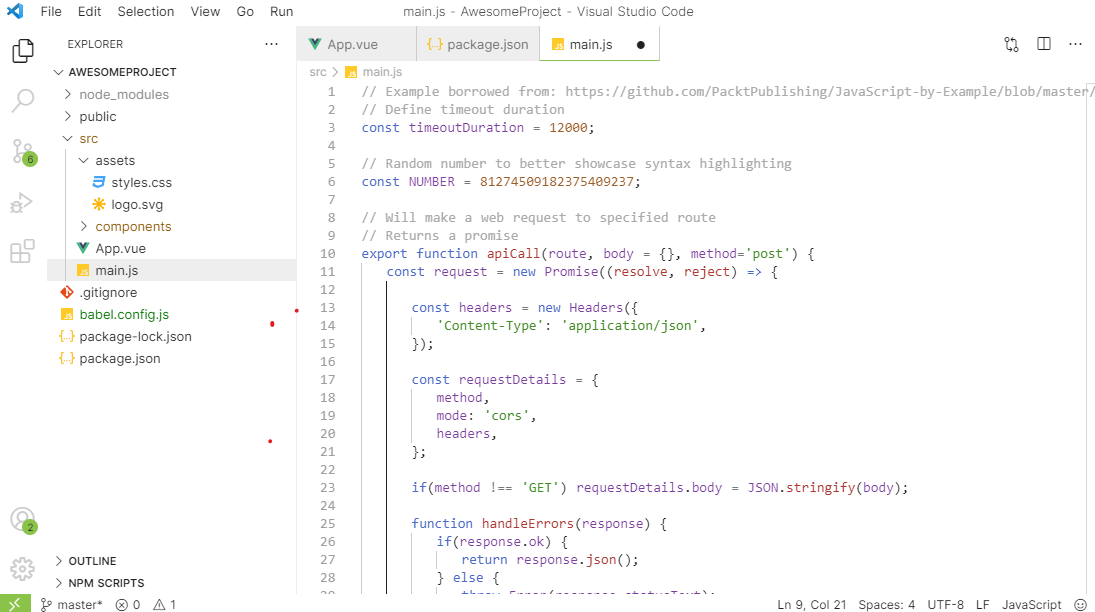Switch to the App.vue tab

[356, 44]
